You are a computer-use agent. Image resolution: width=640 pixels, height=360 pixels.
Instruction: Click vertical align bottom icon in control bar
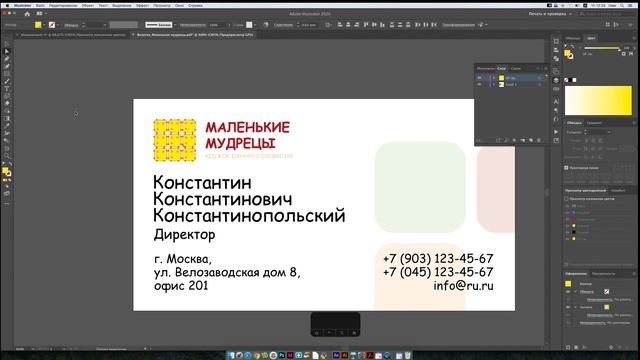(x=382, y=25)
